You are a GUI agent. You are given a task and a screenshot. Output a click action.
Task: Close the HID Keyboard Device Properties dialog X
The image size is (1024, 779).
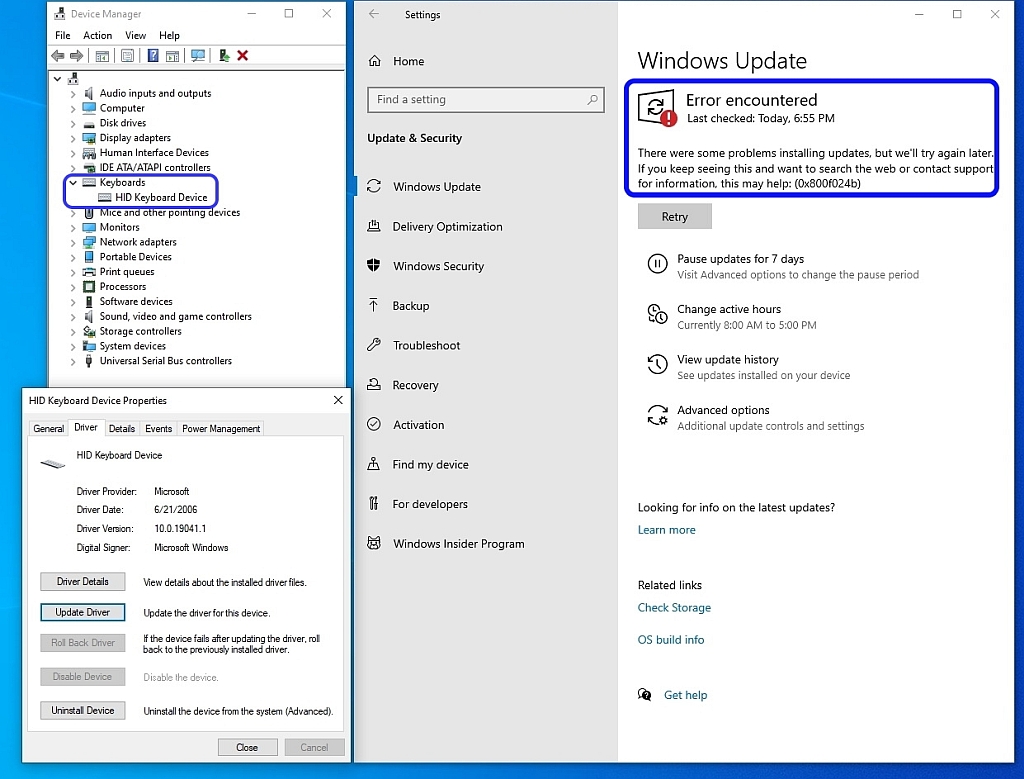[338, 400]
